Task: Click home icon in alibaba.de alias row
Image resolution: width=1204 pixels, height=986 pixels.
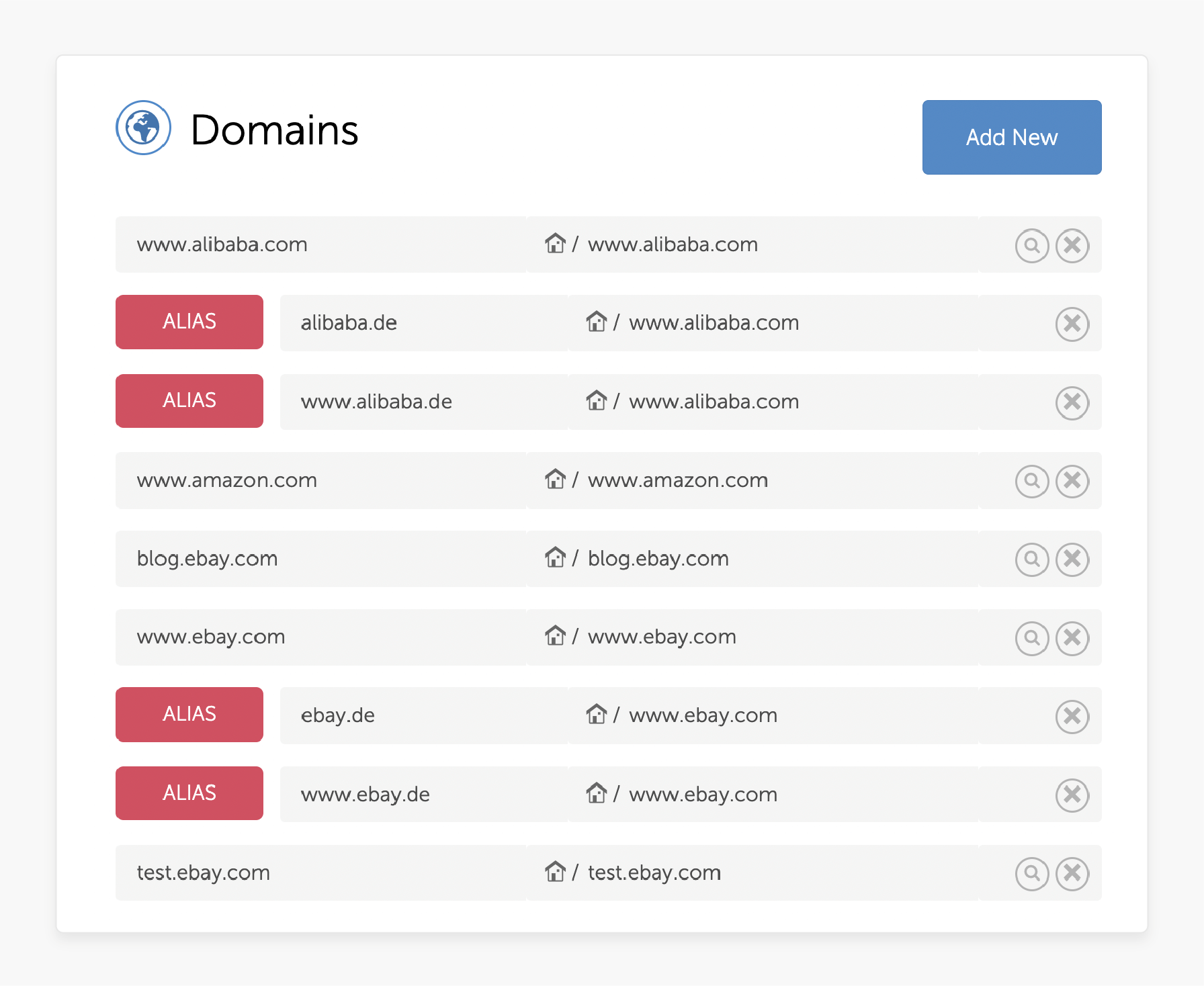Action: [x=596, y=322]
